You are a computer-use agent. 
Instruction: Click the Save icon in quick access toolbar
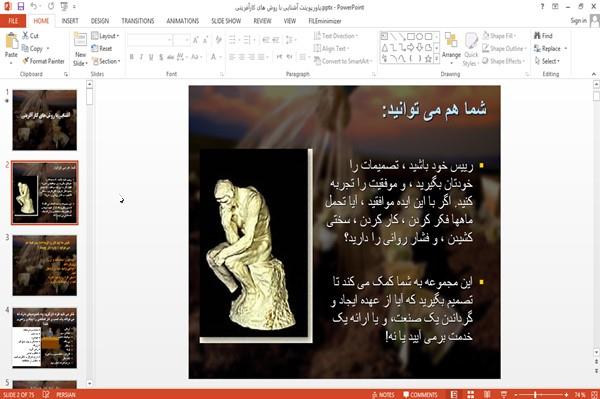[x=21, y=6]
